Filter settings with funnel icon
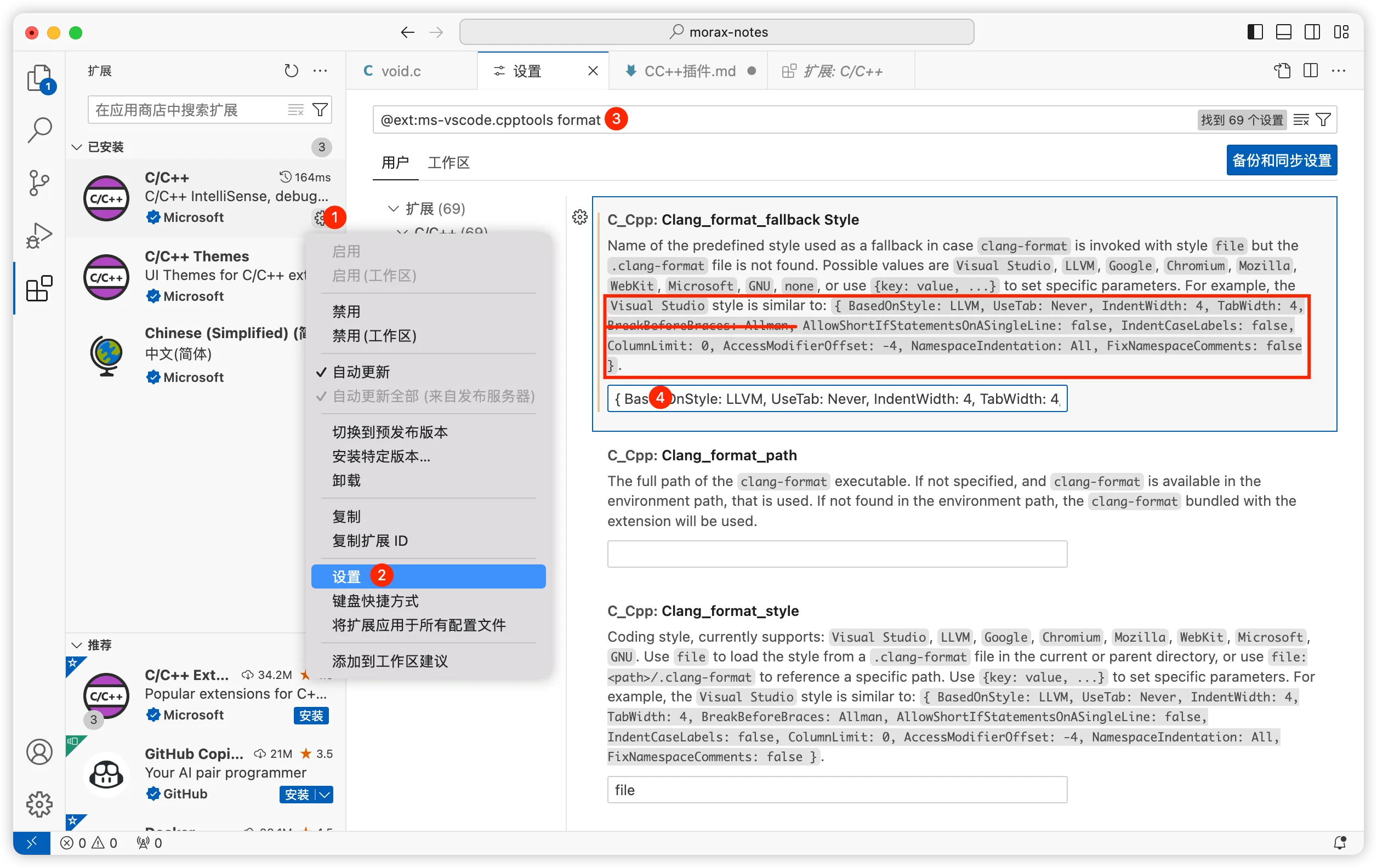1377x868 pixels. [x=1323, y=119]
